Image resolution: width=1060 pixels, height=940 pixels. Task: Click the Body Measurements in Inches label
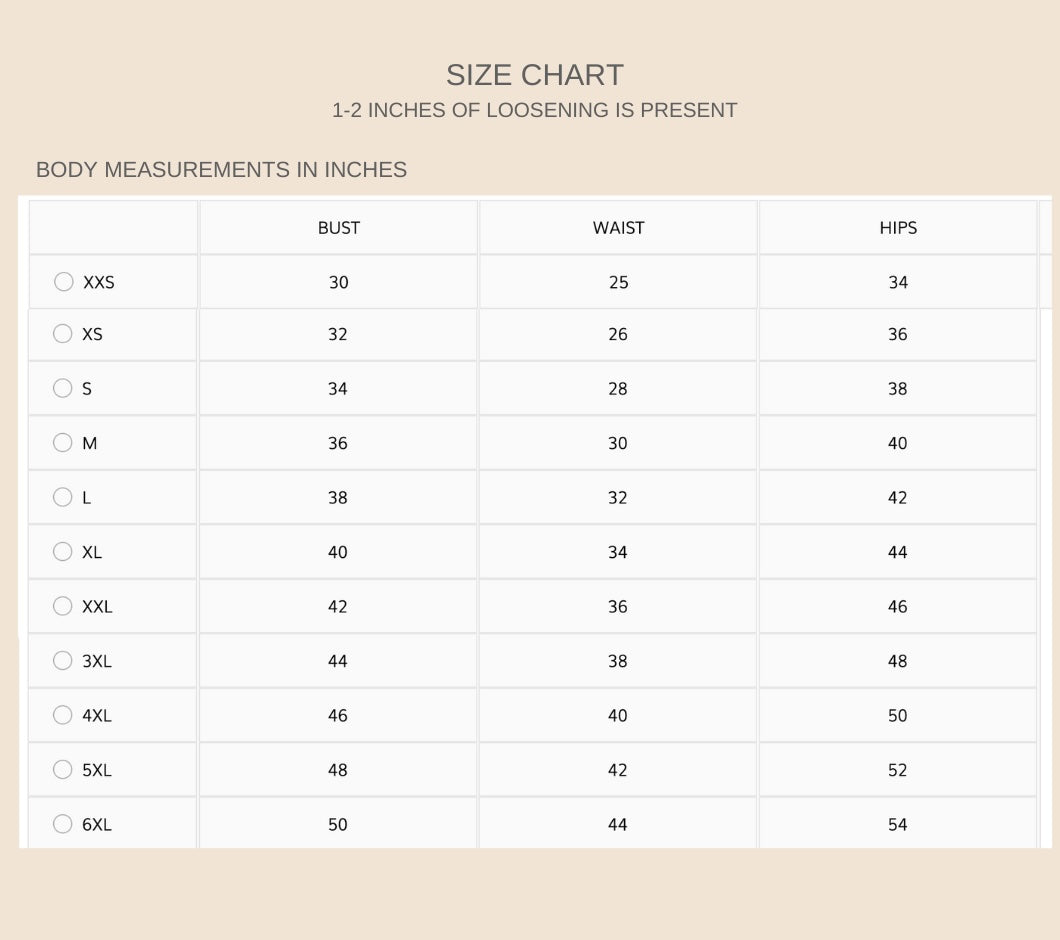[x=221, y=170]
